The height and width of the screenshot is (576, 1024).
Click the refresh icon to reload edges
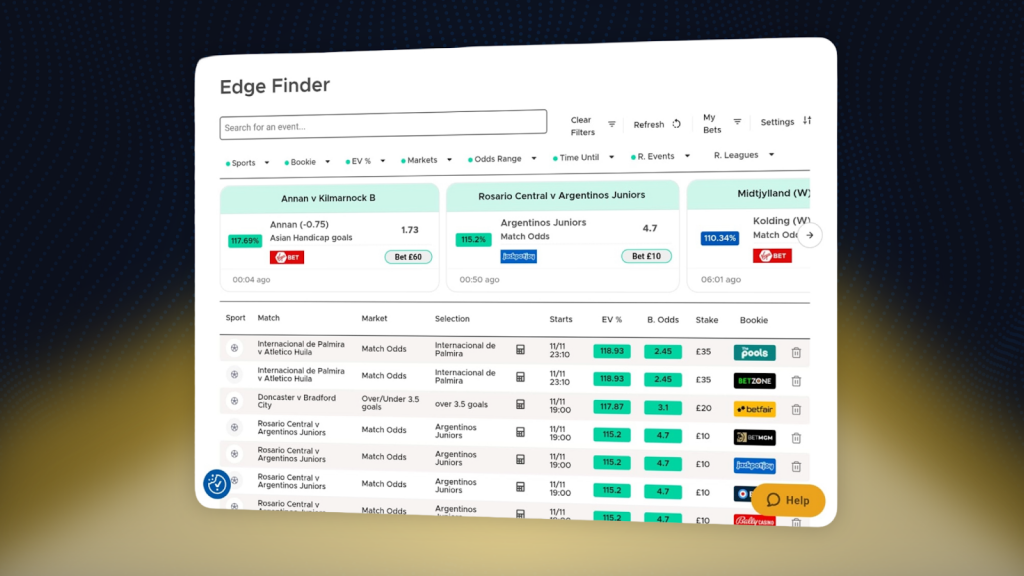coord(676,123)
